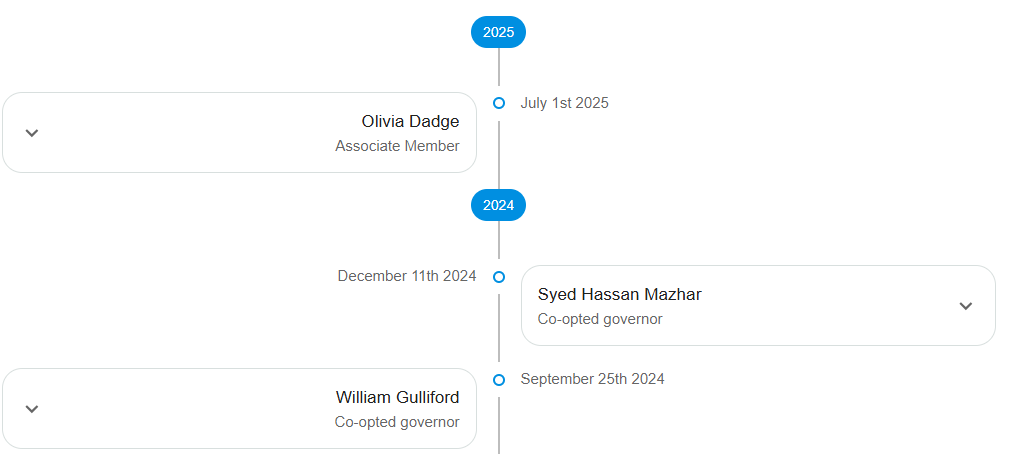The image size is (1009, 454).
Task: Click Co-opted governor under William Gulliford
Action: click(397, 422)
